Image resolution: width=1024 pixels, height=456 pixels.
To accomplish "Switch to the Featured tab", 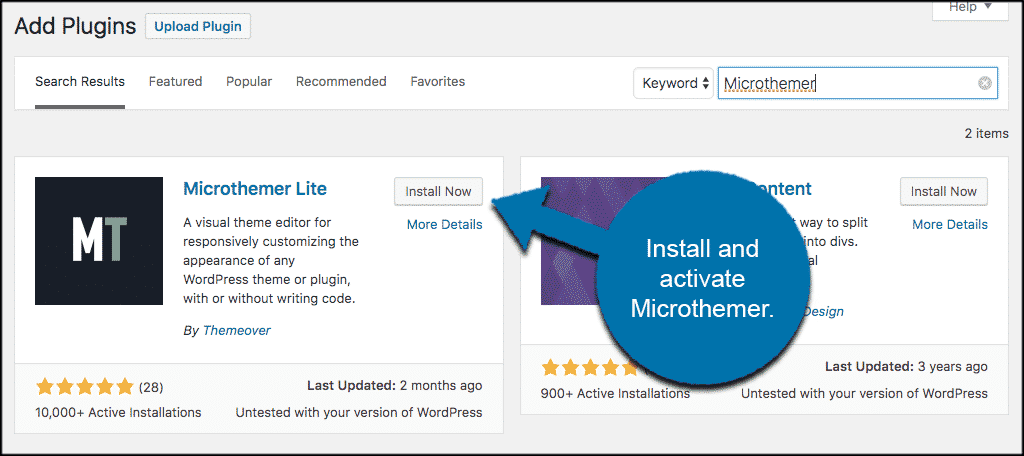I will click(x=176, y=82).
